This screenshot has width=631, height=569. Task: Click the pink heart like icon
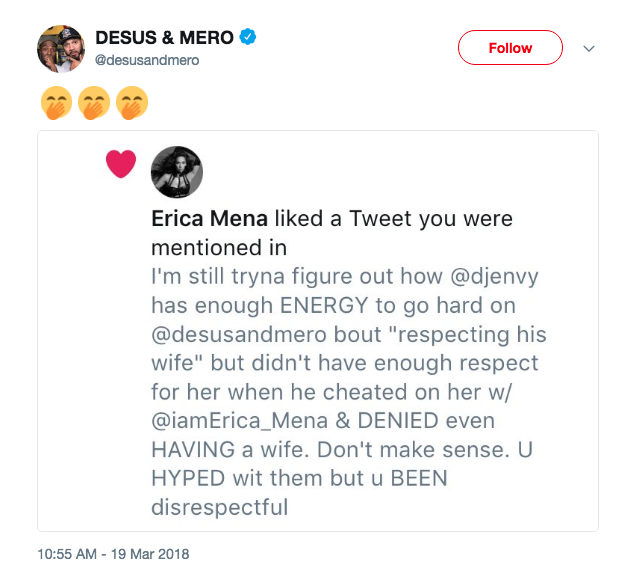pyautogui.click(x=120, y=164)
